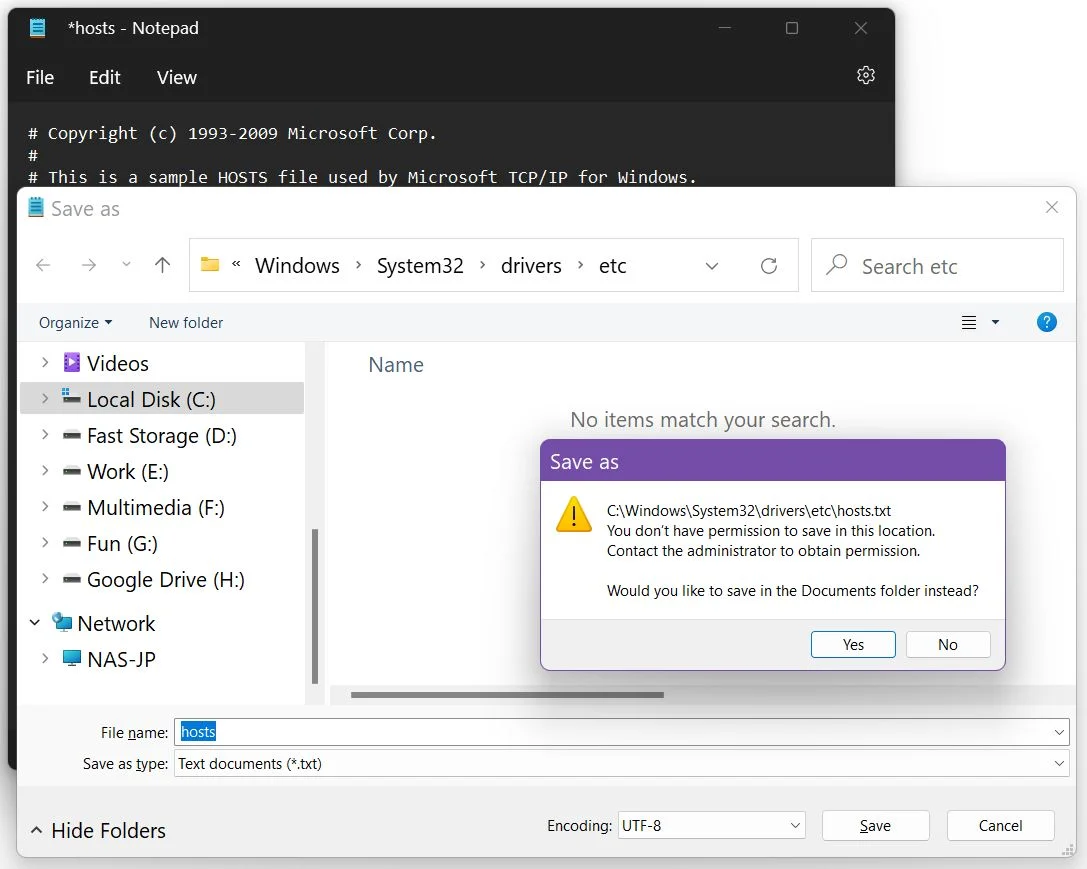Select Google Drive (H:) in the folder tree
The width and height of the screenshot is (1087, 869).
tap(162, 579)
